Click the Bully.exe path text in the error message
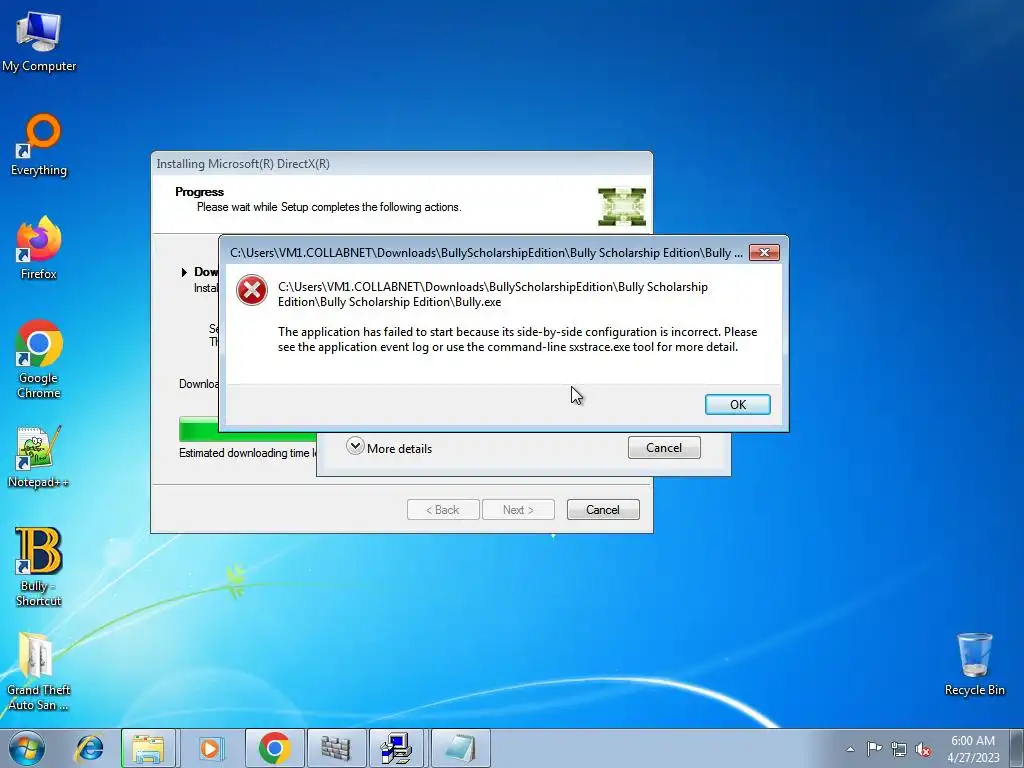This screenshot has width=1024, height=768. pyautogui.click(x=492, y=294)
